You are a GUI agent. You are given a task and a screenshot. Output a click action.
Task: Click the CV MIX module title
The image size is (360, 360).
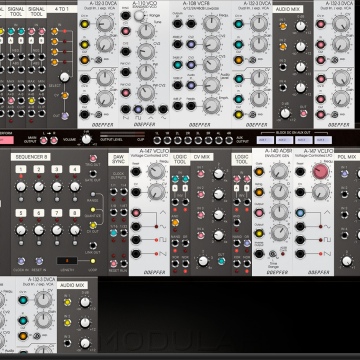point(203,157)
